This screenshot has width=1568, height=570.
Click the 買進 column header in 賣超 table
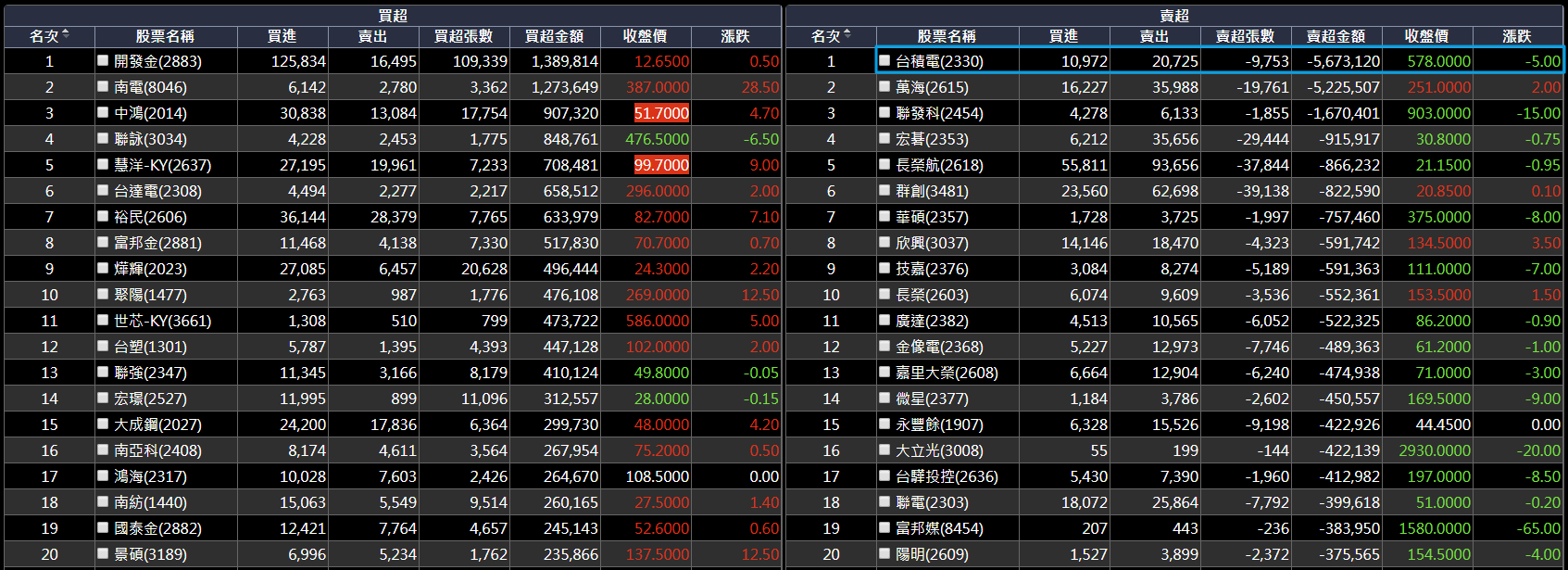1063,36
